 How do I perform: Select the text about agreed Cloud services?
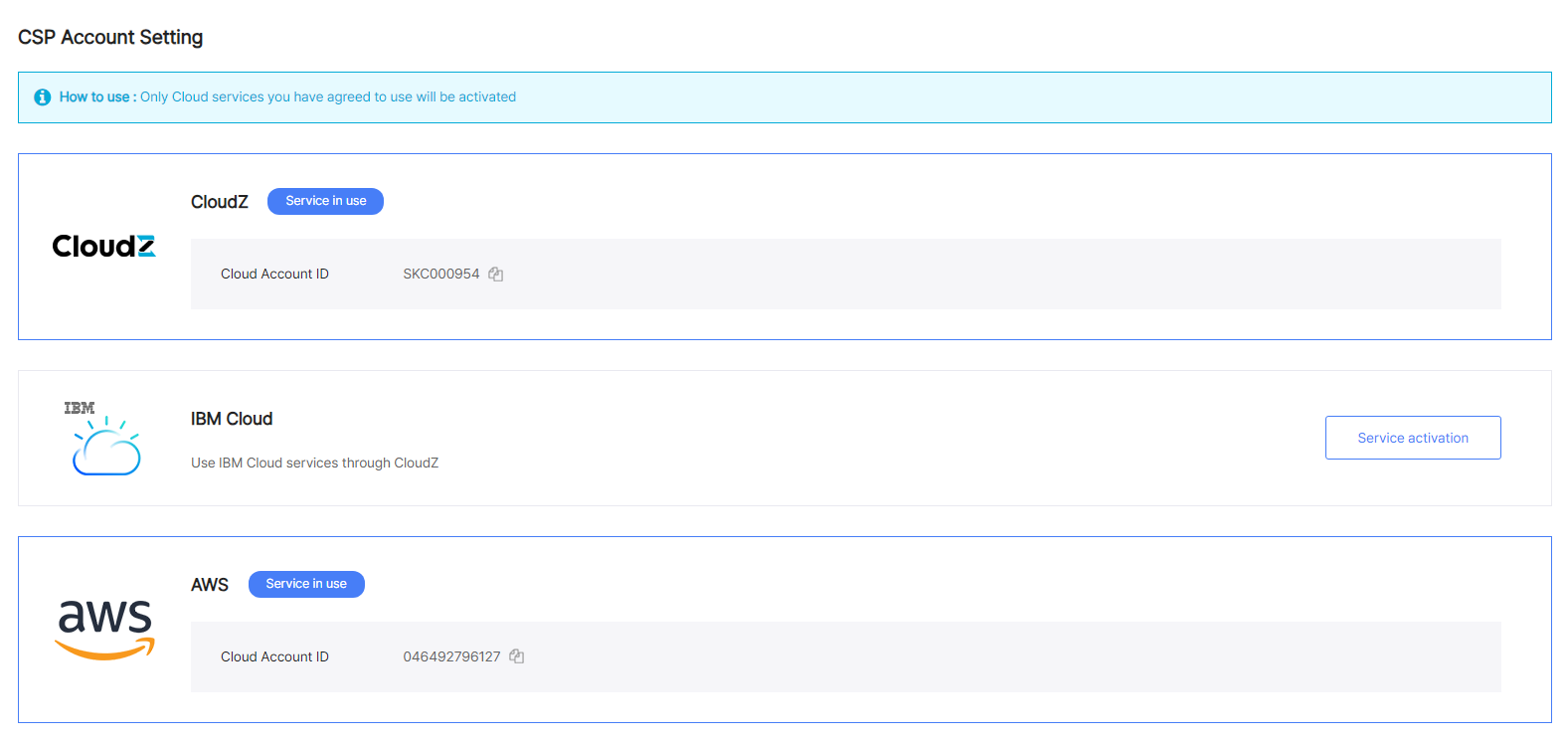click(x=328, y=97)
